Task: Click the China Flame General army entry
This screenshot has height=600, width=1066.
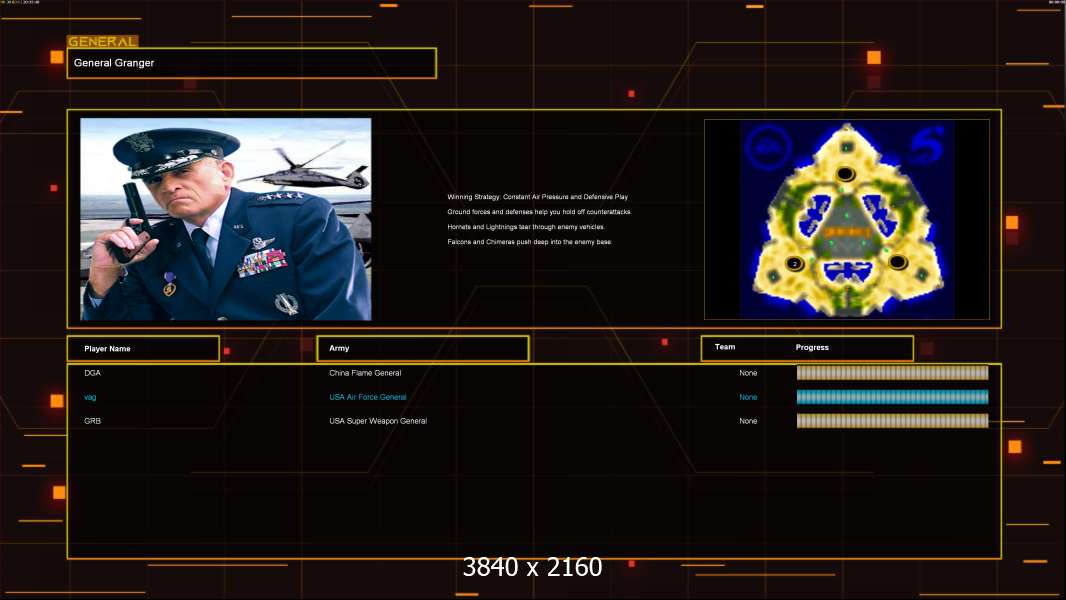Action: pos(365,373)
